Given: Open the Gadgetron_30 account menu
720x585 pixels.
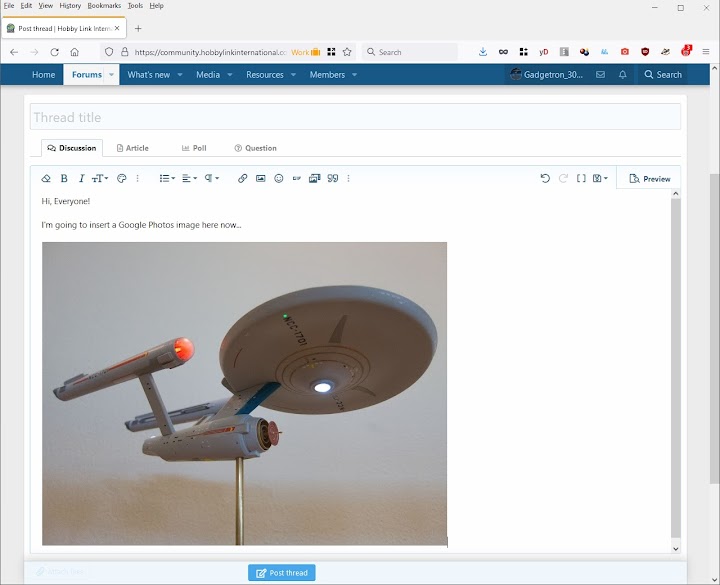Looking at the screenshot, I should [x=547, y=75].
